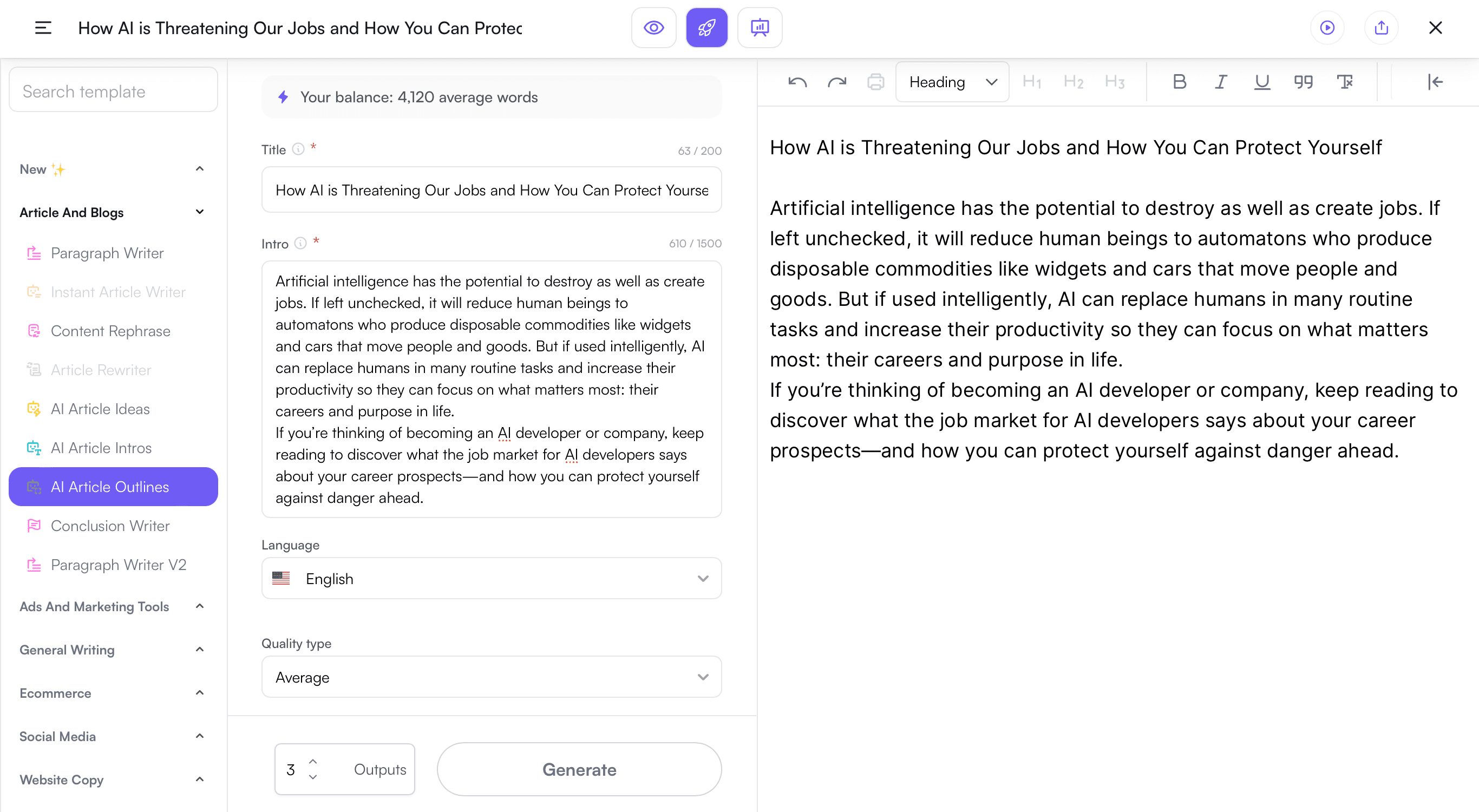Click the Generate button
The image size is (1479, 812).
(x=579, y=769)
